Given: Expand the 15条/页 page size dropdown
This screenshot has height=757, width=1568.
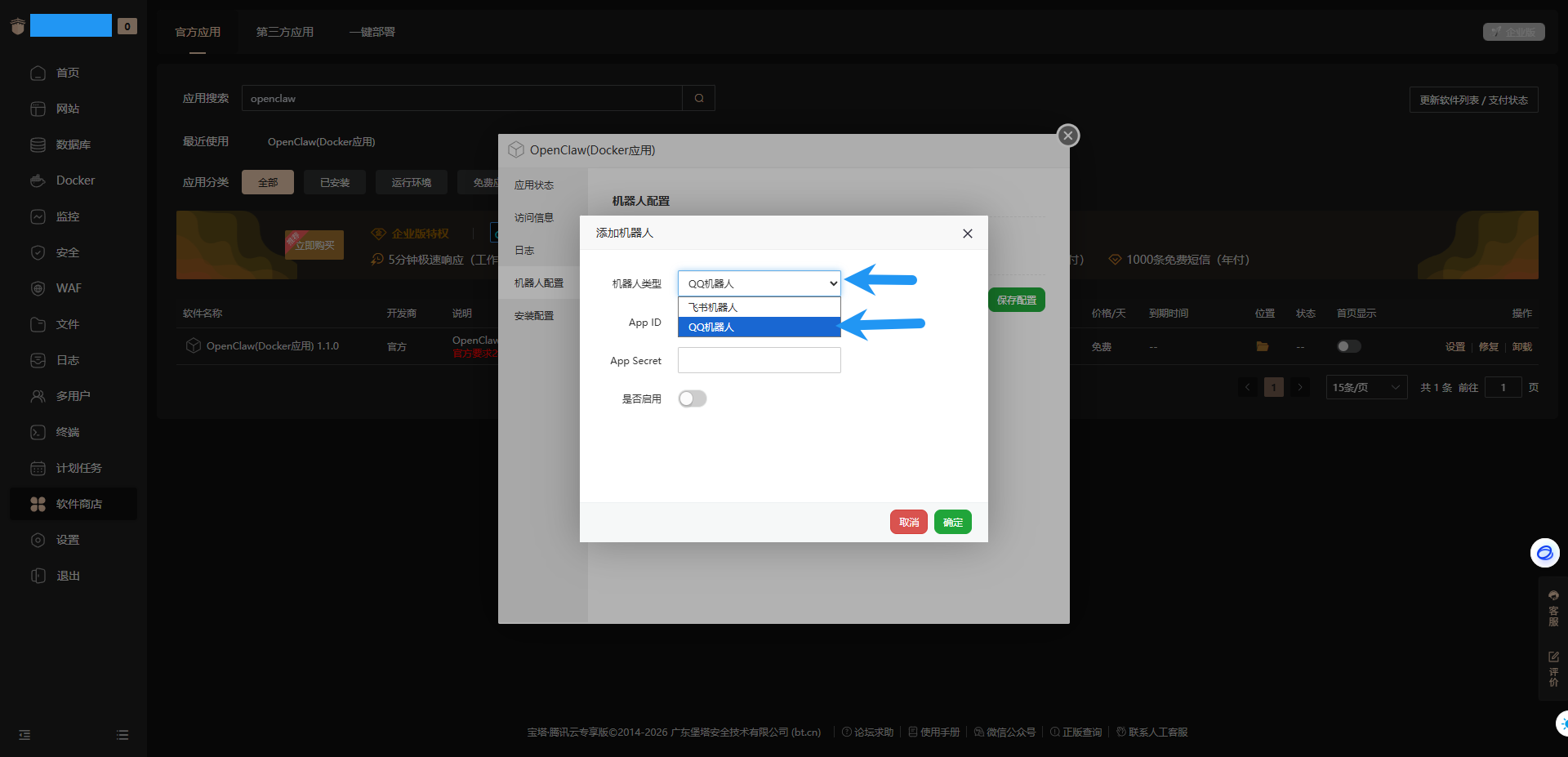Looking at the screenshot, I should coord(1365,387).
